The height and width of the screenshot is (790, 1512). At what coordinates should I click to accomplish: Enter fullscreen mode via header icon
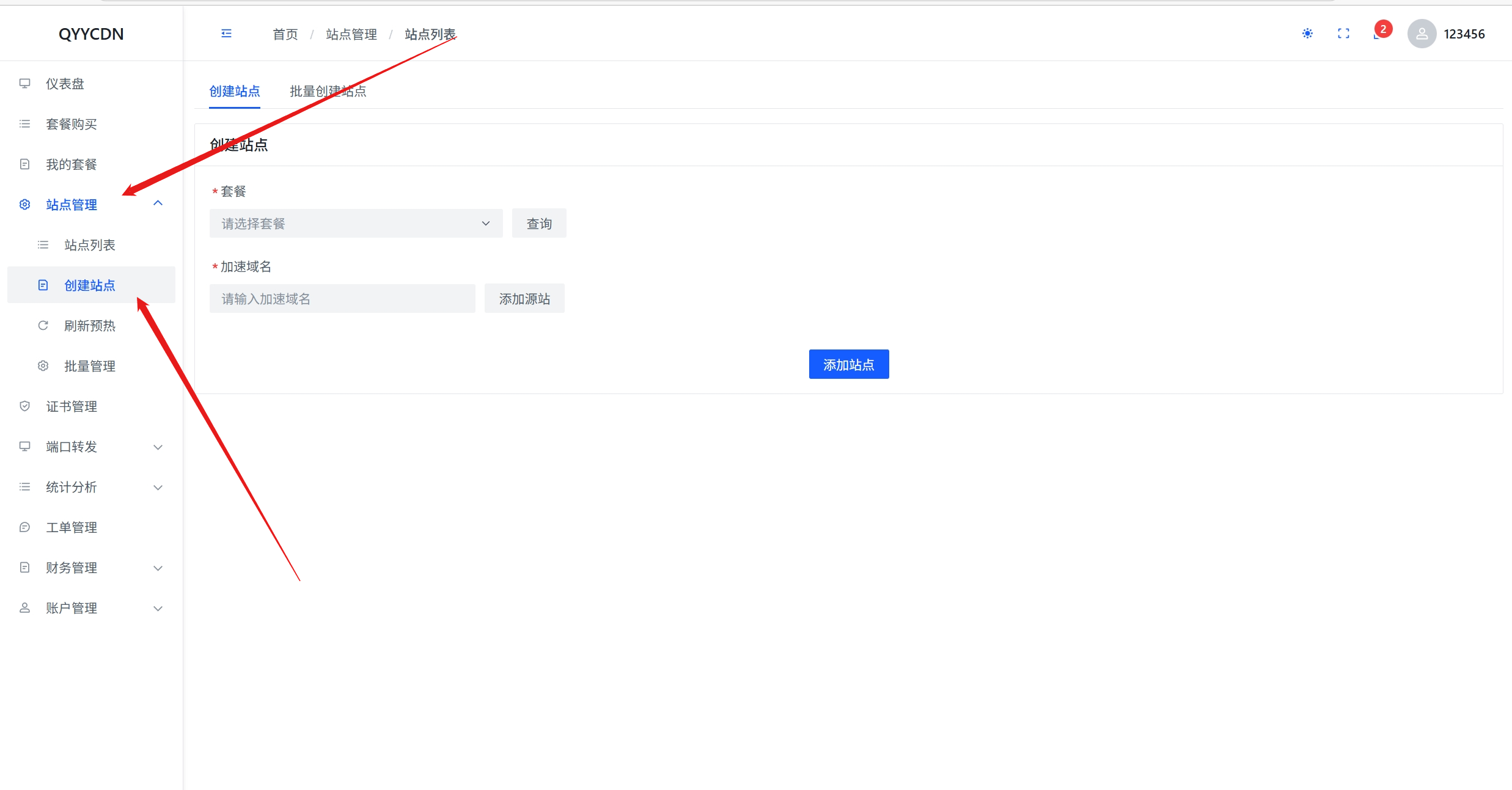[x=1343, y=34]
